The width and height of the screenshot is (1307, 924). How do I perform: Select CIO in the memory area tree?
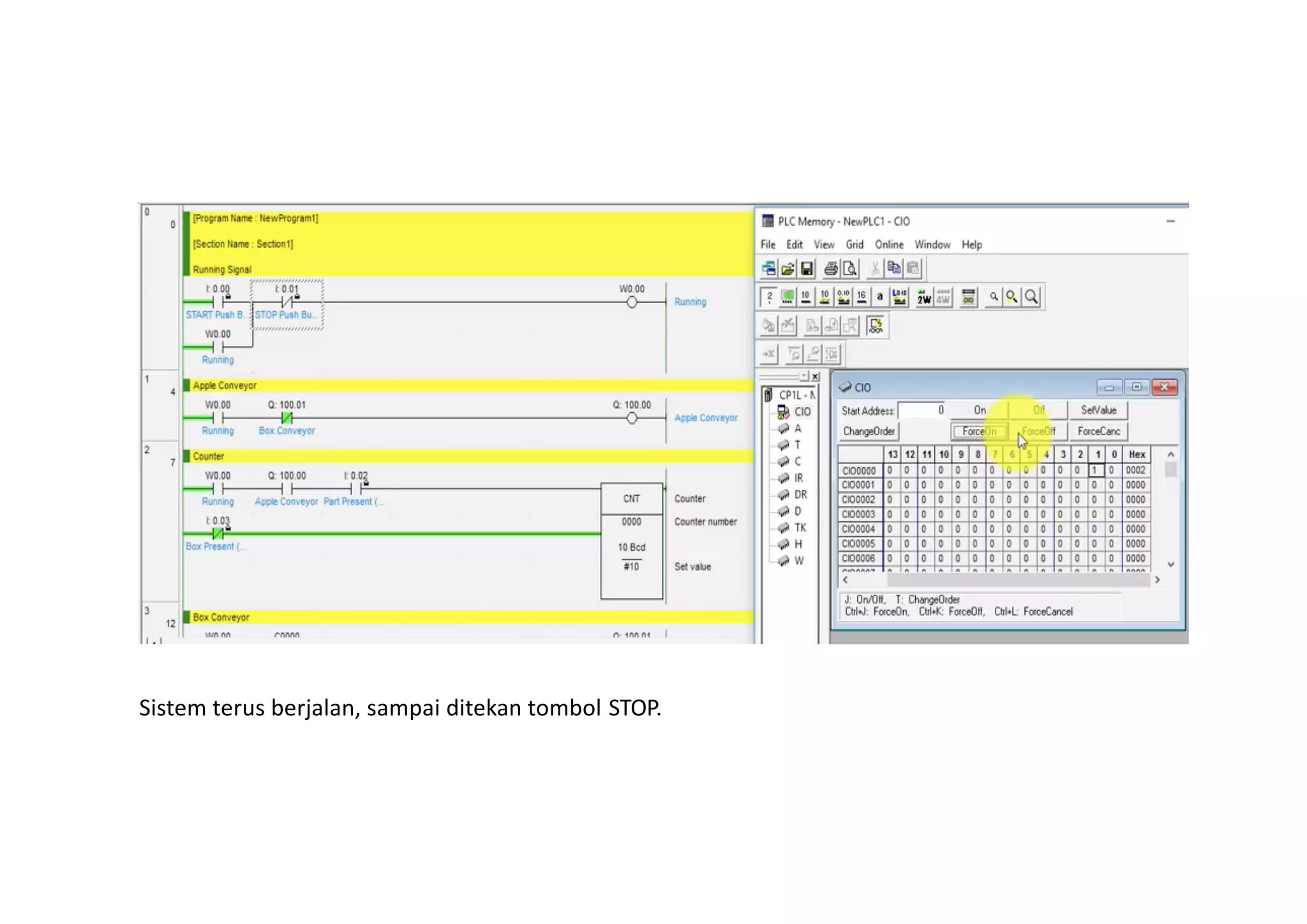[x=802, y=412]
